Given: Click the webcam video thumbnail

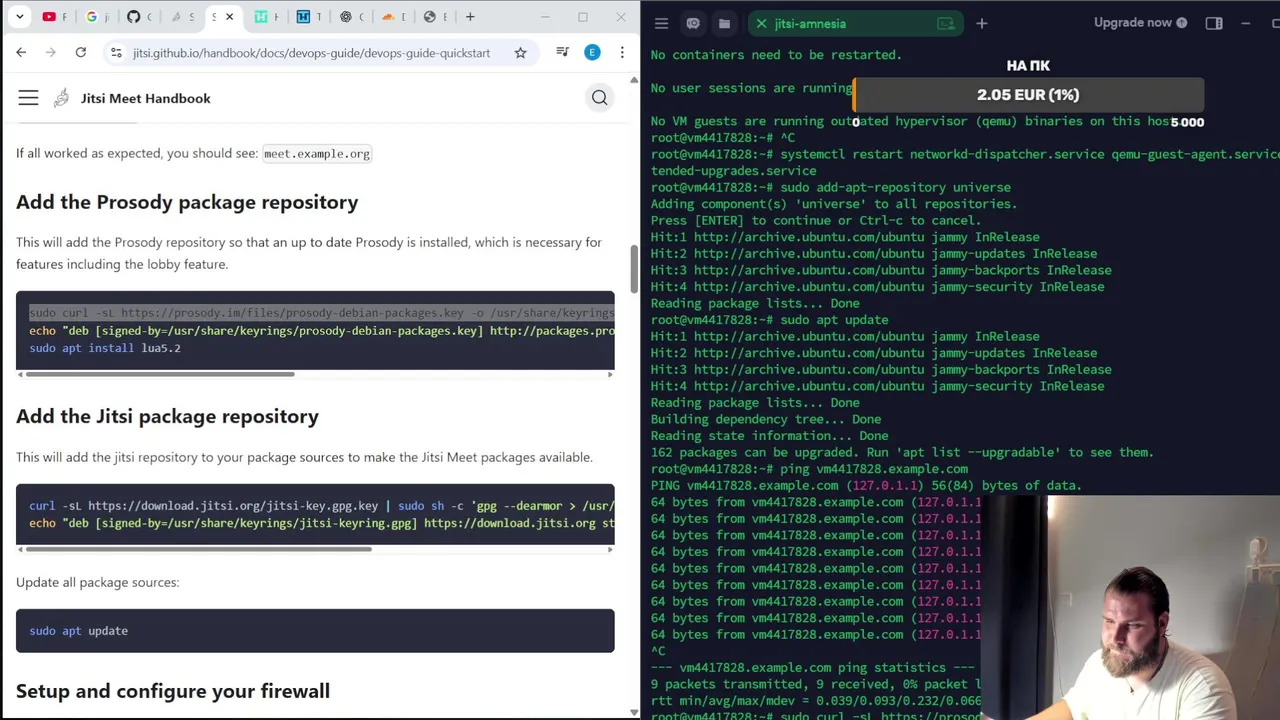Looking at the screenshot, I should (x=1130, y=607).
